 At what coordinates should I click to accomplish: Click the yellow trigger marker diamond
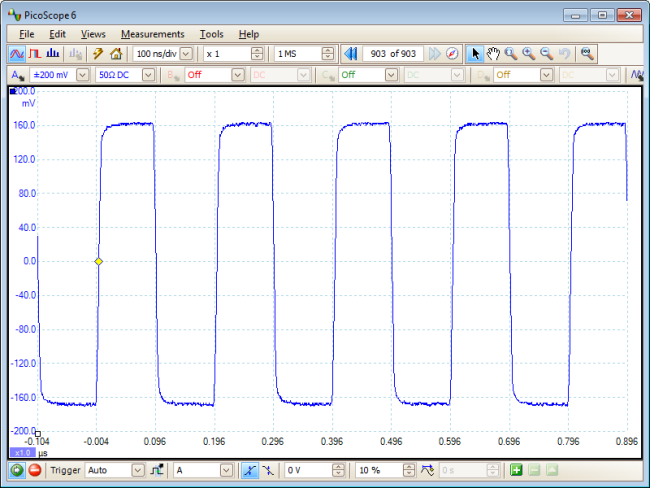point(98,261)
